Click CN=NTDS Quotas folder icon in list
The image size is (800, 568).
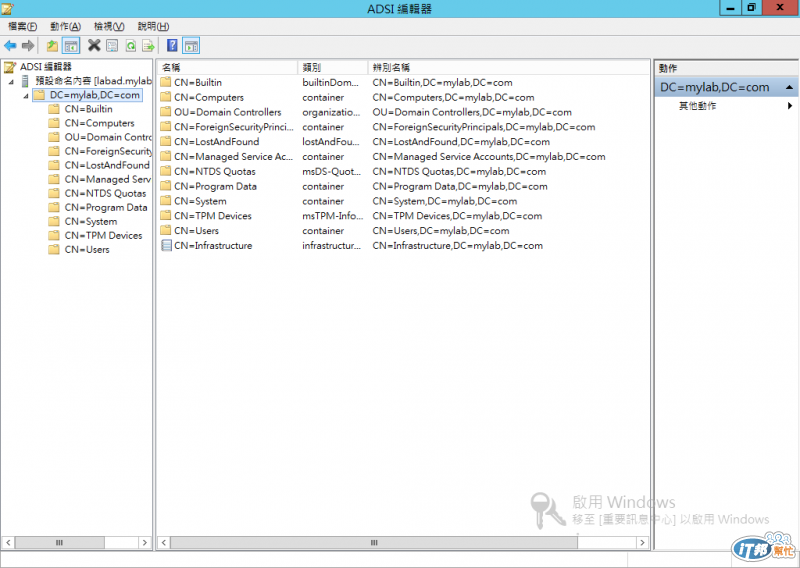coord(166,171)
